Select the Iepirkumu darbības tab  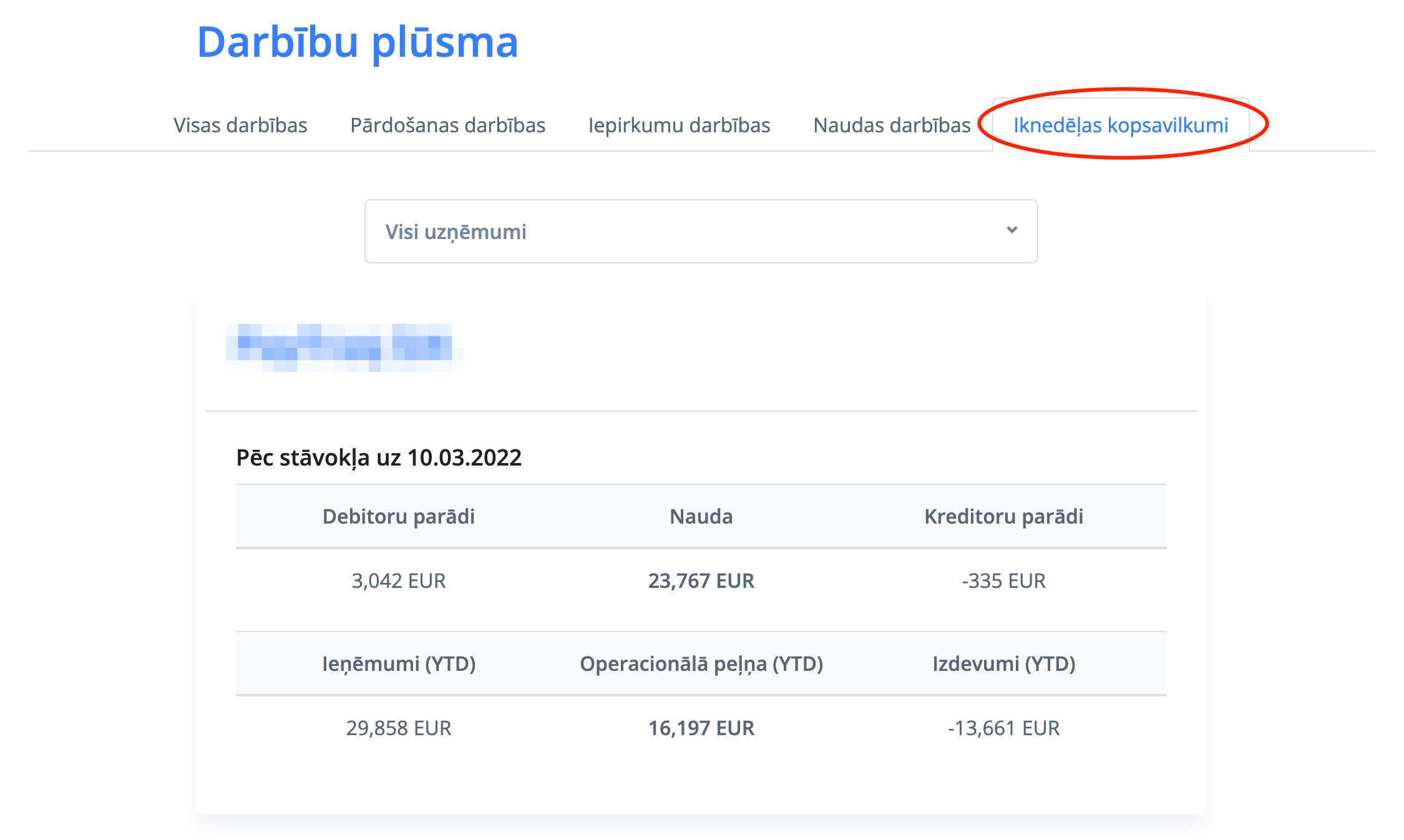click(x=679, y=125)
